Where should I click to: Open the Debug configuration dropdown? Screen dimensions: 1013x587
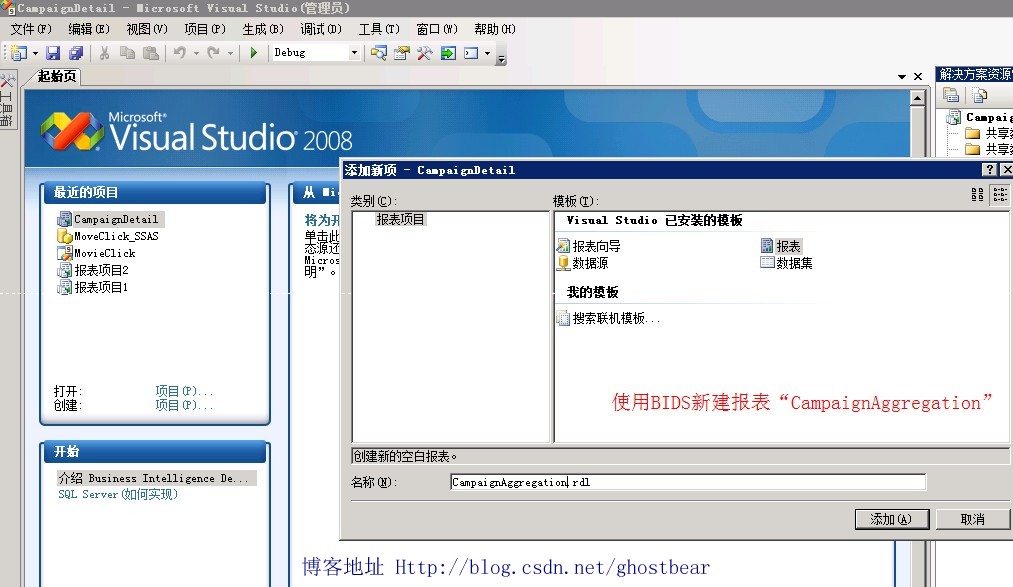[x=356, y=52]
